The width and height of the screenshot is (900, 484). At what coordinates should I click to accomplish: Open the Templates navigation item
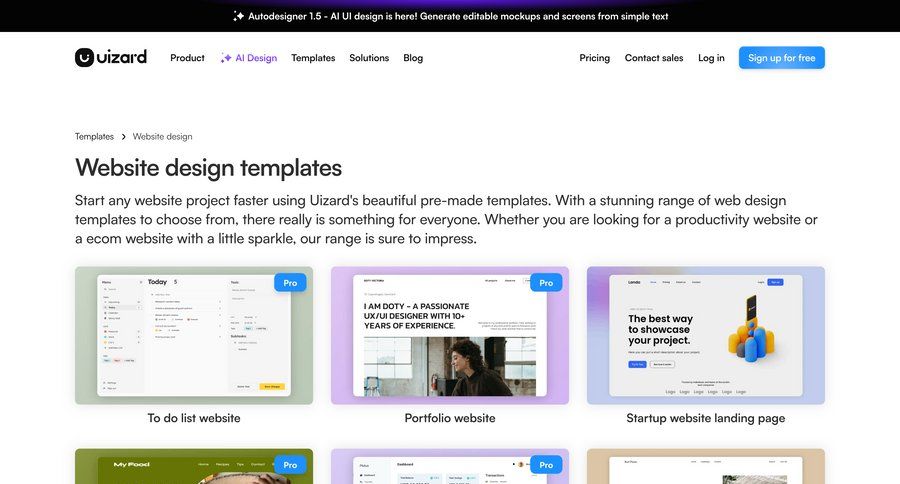pyautogui.click(x=313, y=58)
